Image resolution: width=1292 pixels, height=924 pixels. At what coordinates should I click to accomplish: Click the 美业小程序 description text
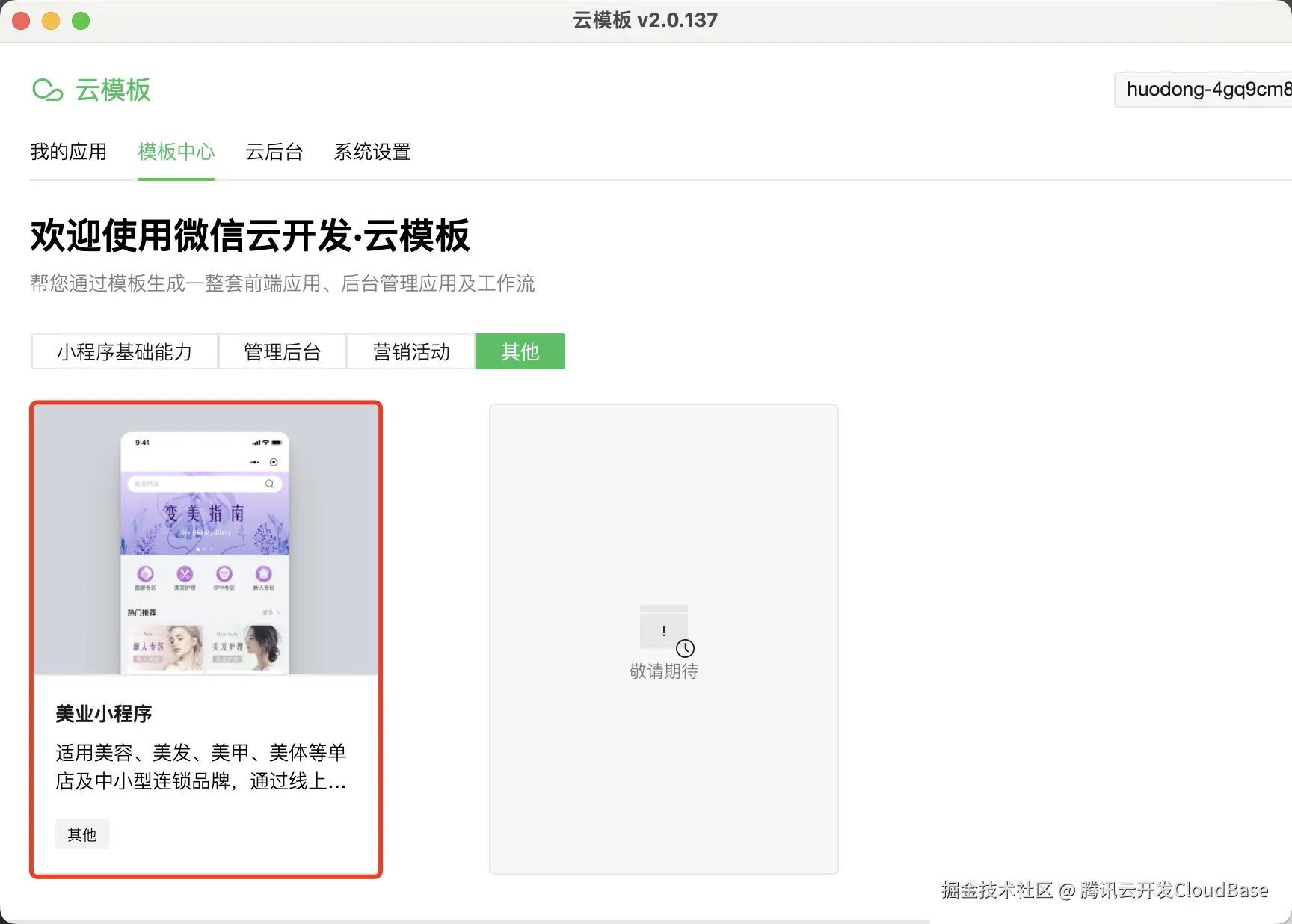tap(201, 767)
